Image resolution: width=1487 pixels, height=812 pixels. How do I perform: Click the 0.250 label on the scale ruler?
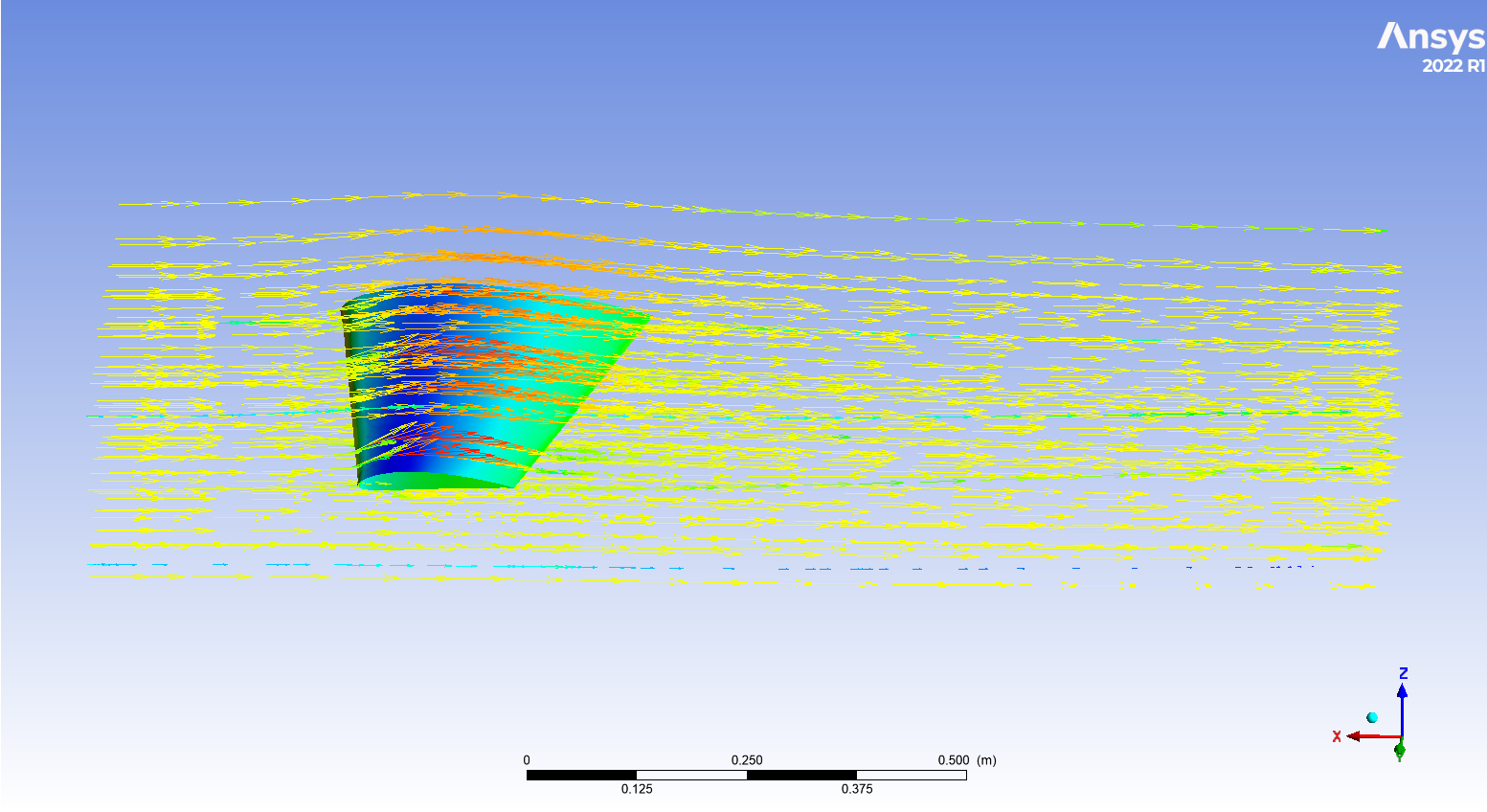tap(747, 759)
